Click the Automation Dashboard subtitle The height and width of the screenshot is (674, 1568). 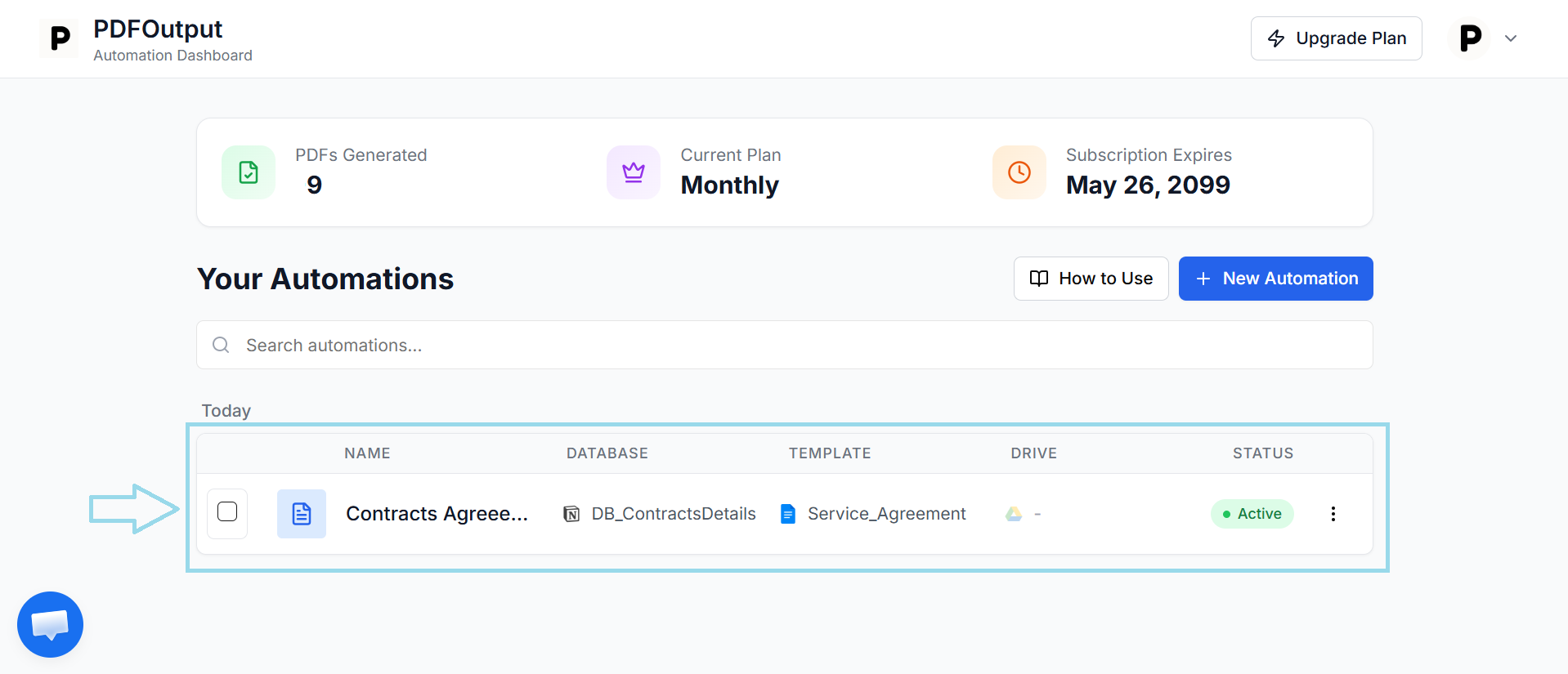click(x=172, y=56)
